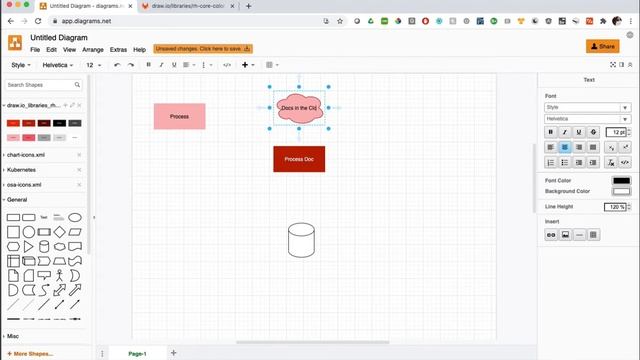
Task: Click the undo arrow in toolbar
Action: coord(117,65)
